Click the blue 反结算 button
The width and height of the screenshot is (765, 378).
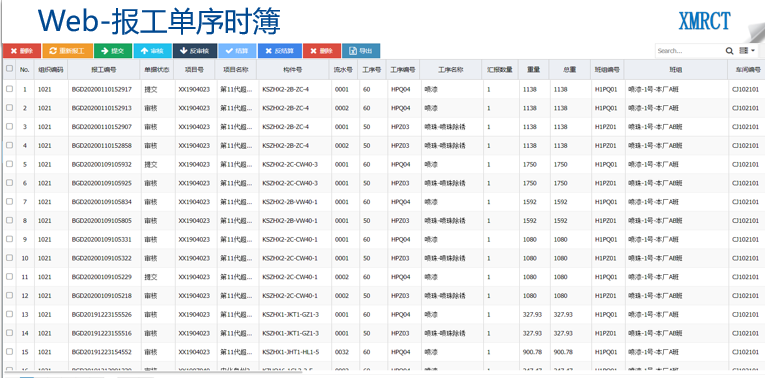click(280, 51)
